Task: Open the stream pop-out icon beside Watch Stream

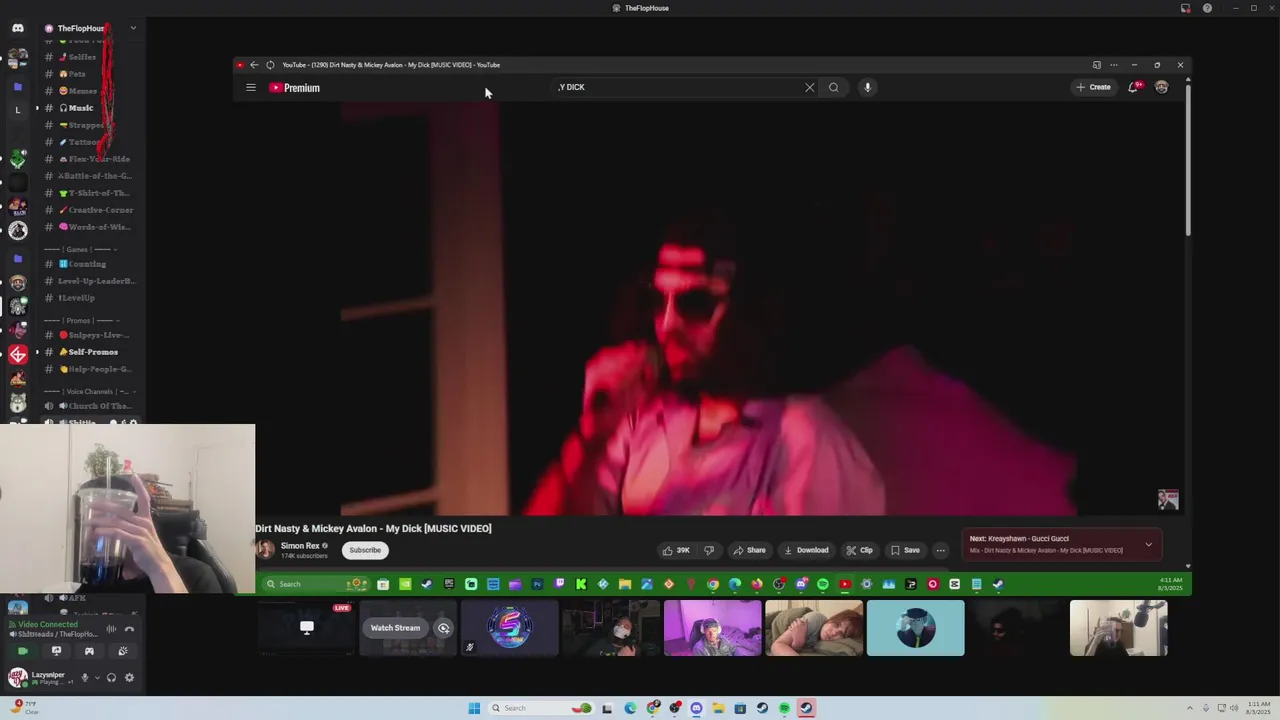Action: pos(443,628)
